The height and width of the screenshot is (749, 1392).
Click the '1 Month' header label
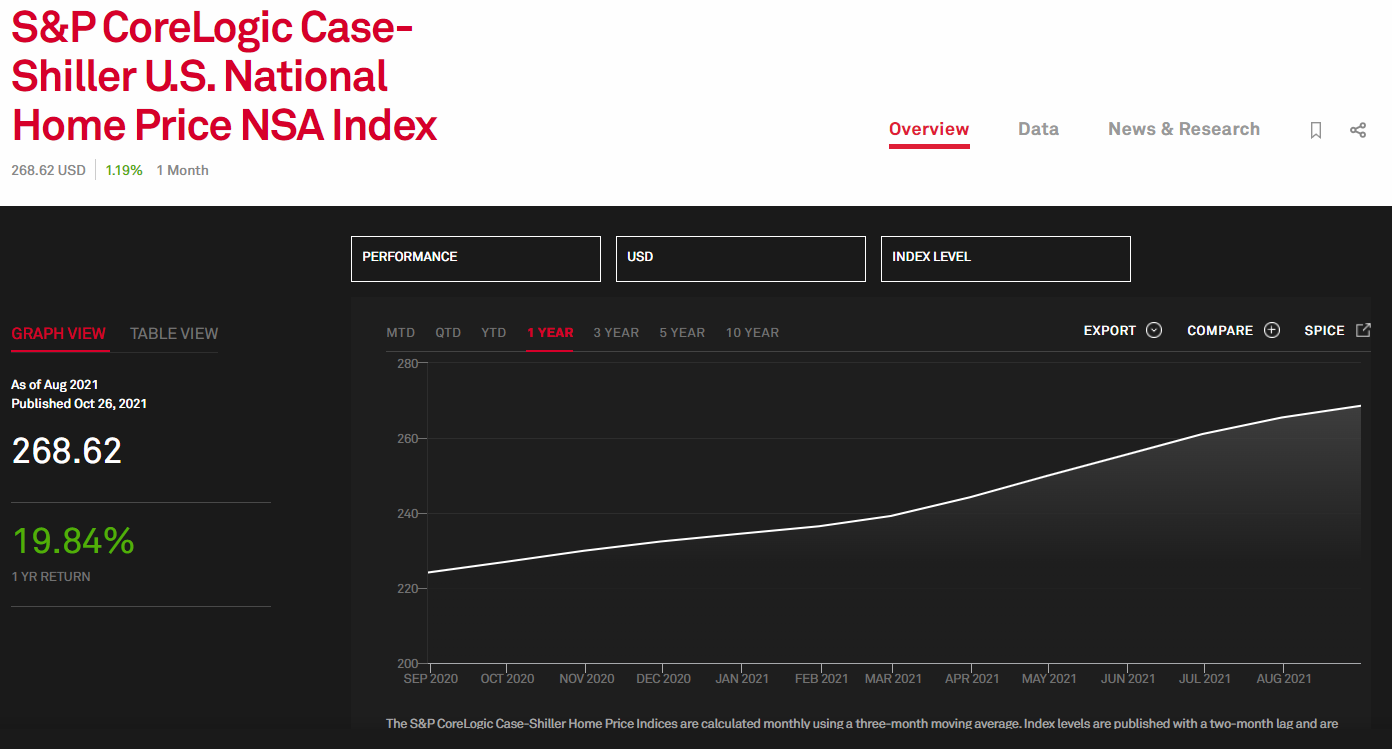pos(182,170)
